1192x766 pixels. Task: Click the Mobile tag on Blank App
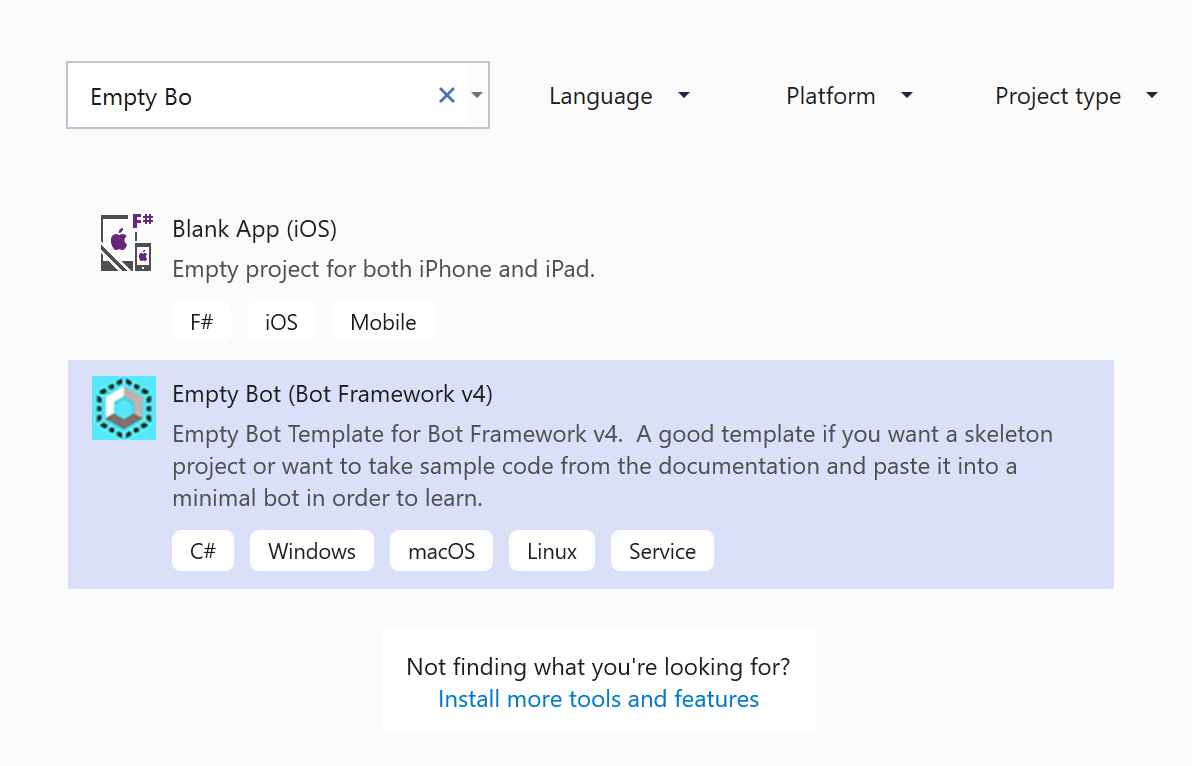pyautogui.click(x=383, y=322)
